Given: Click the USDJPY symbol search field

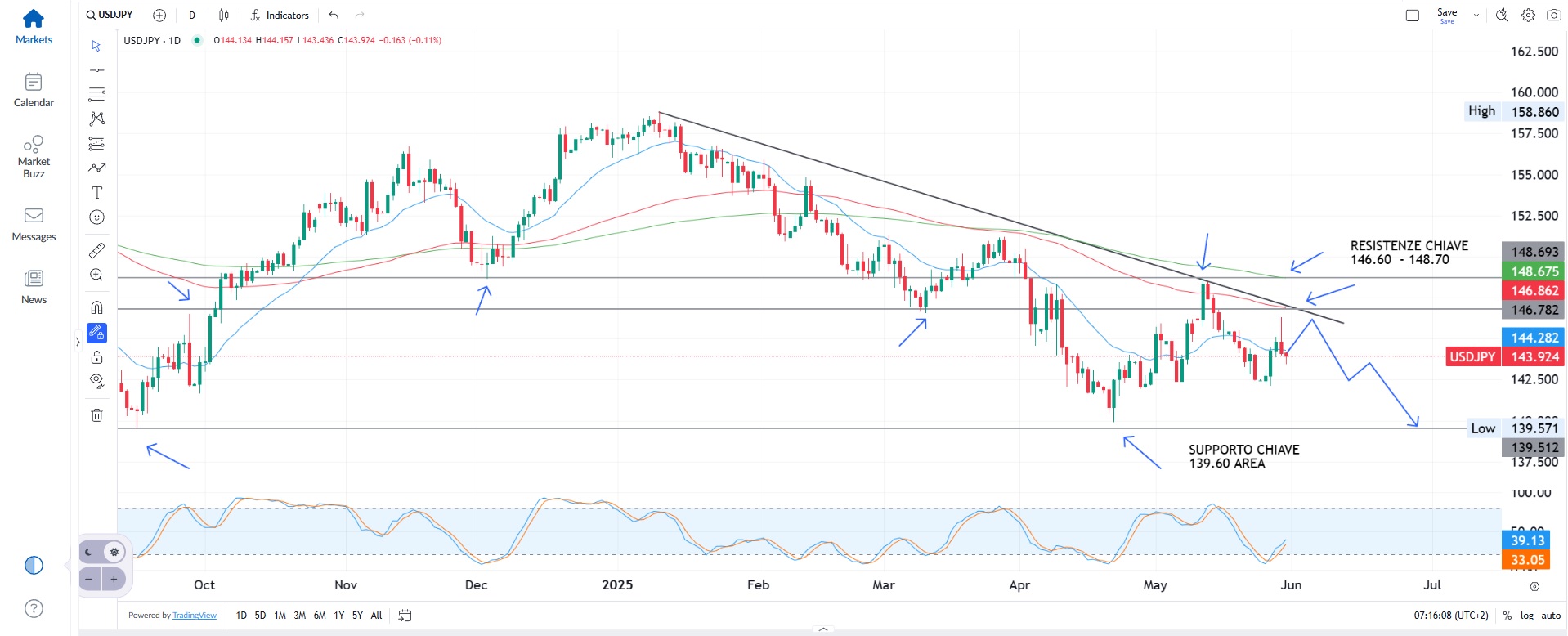Looking at the screenshot, I should pos(110,15).
